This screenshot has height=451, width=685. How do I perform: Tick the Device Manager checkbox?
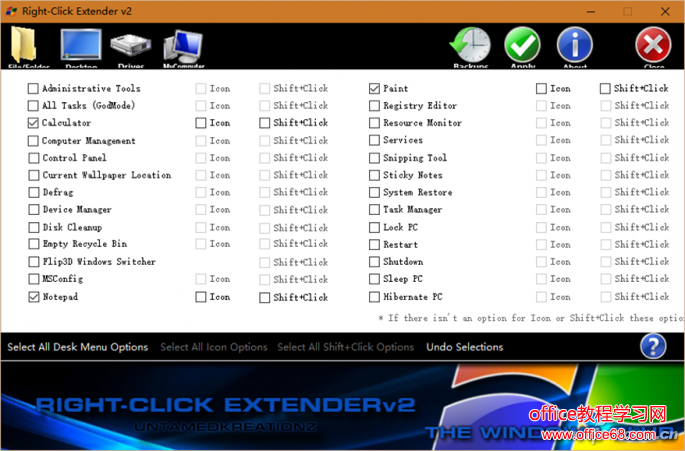click(34, 210)
